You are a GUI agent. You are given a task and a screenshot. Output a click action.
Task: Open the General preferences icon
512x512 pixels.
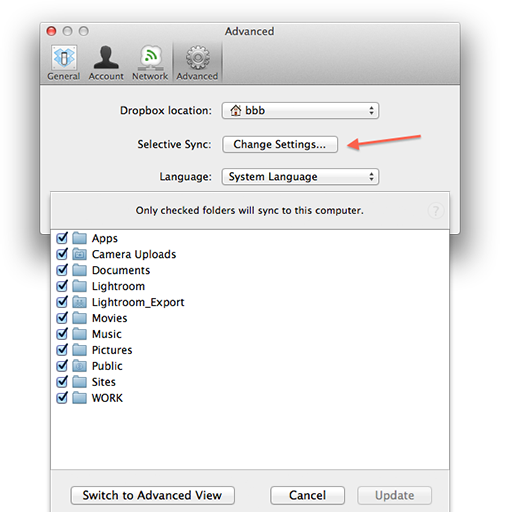(64, 58)
